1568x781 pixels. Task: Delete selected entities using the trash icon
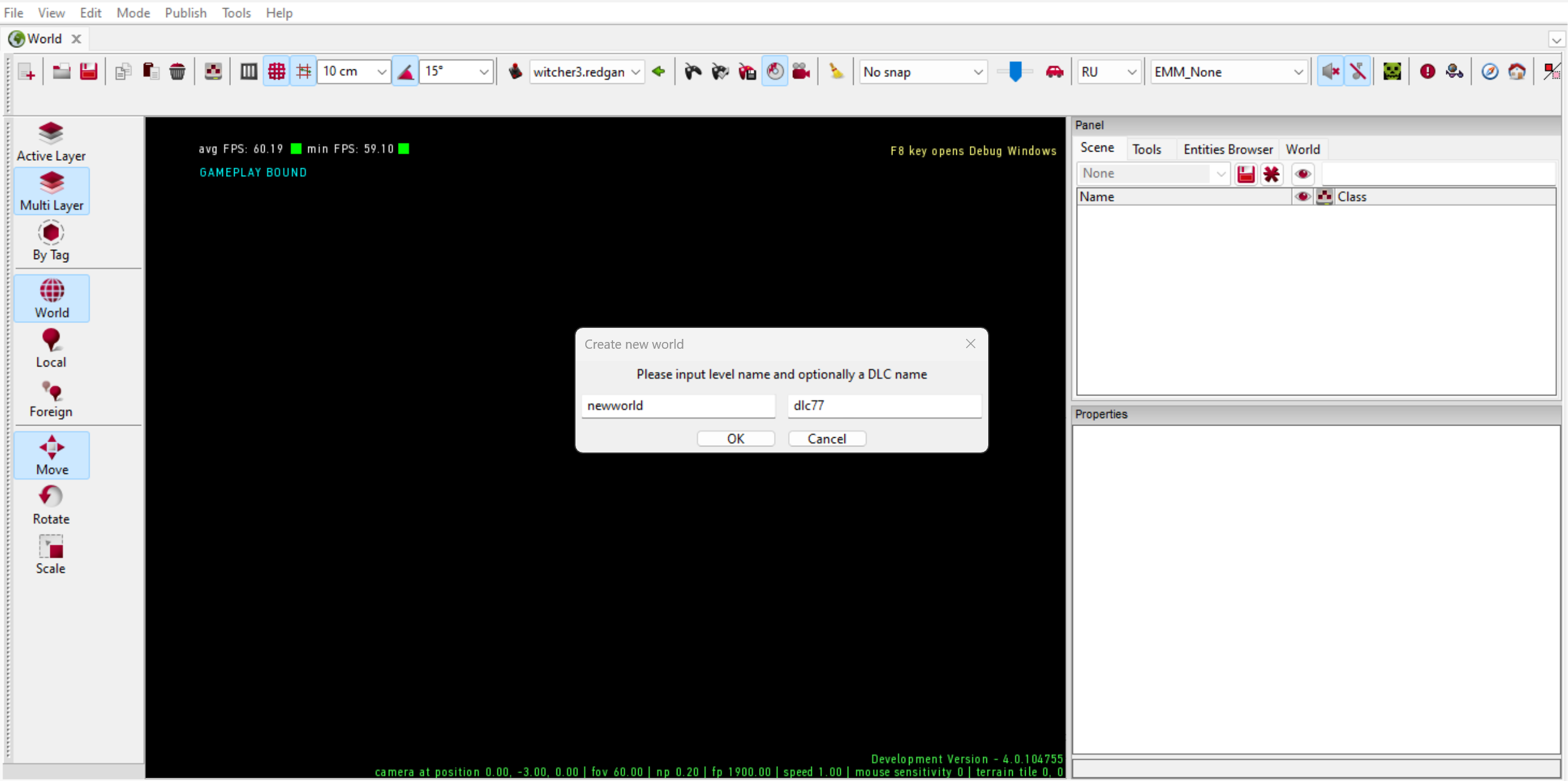tap(178, 71)
